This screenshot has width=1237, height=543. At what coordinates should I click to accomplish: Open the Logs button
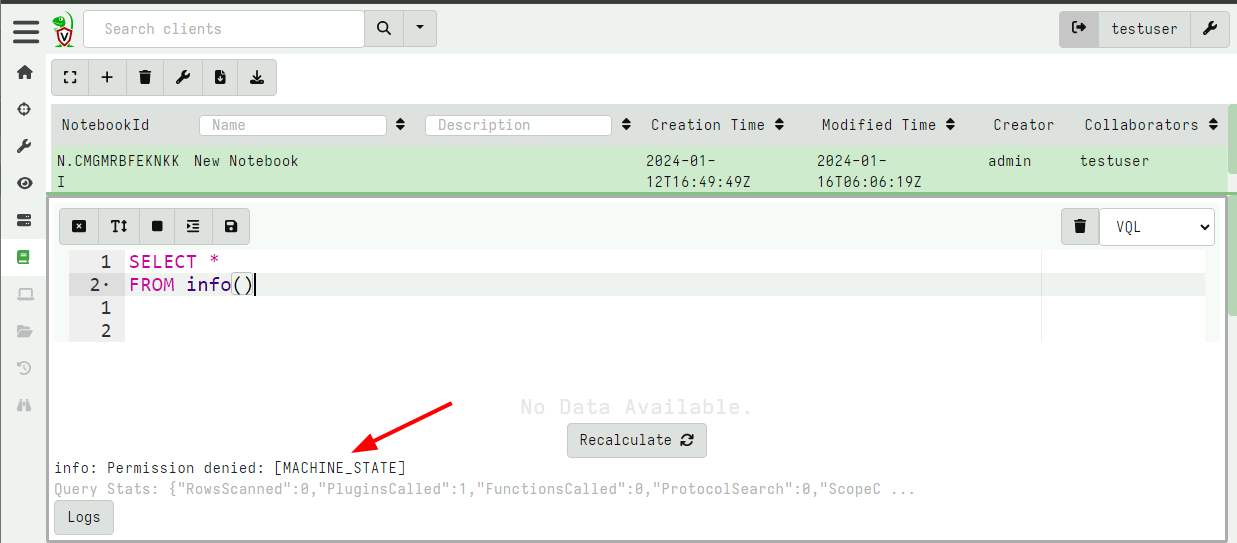[x=84, y=517]
